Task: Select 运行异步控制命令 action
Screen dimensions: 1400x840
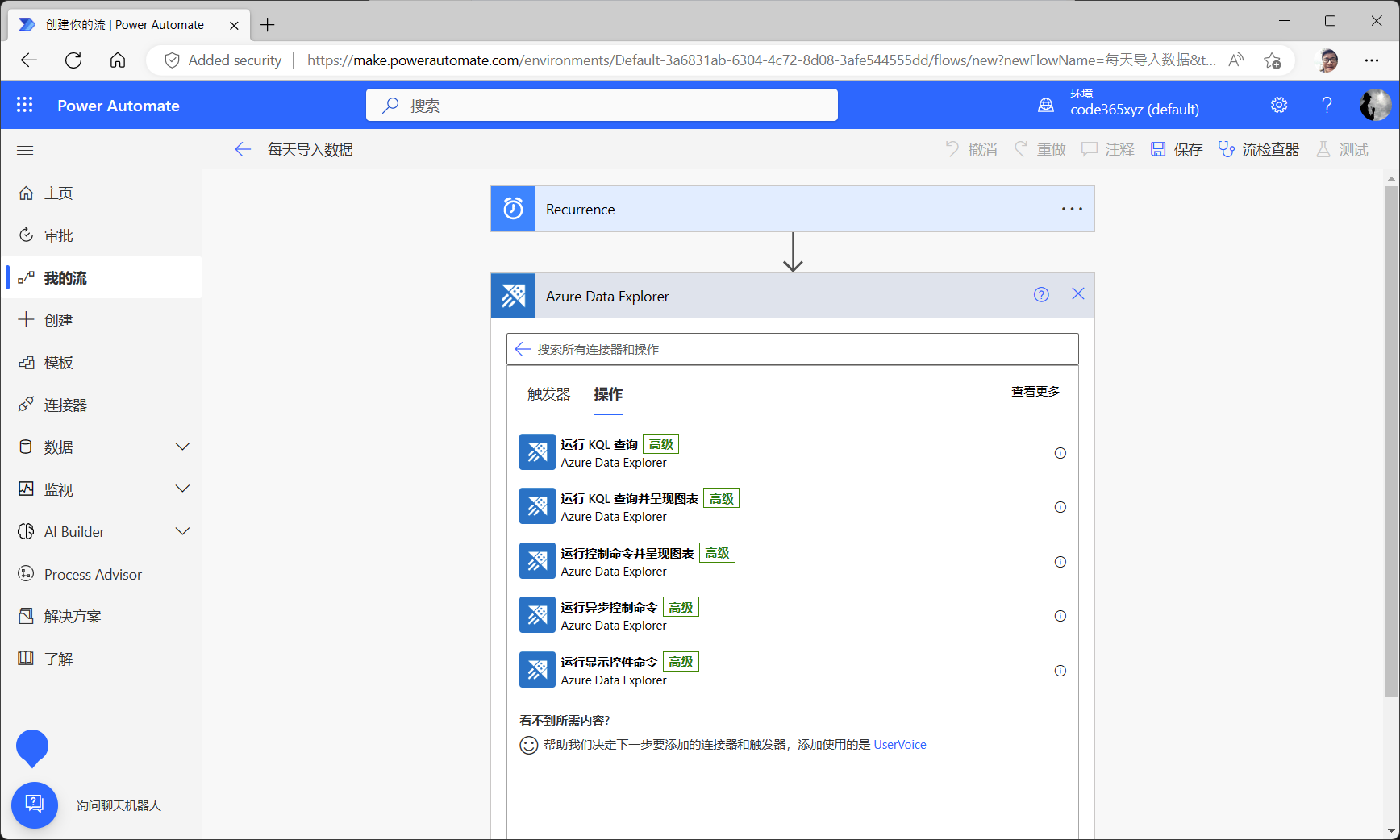Action: [x=793, y=616]
